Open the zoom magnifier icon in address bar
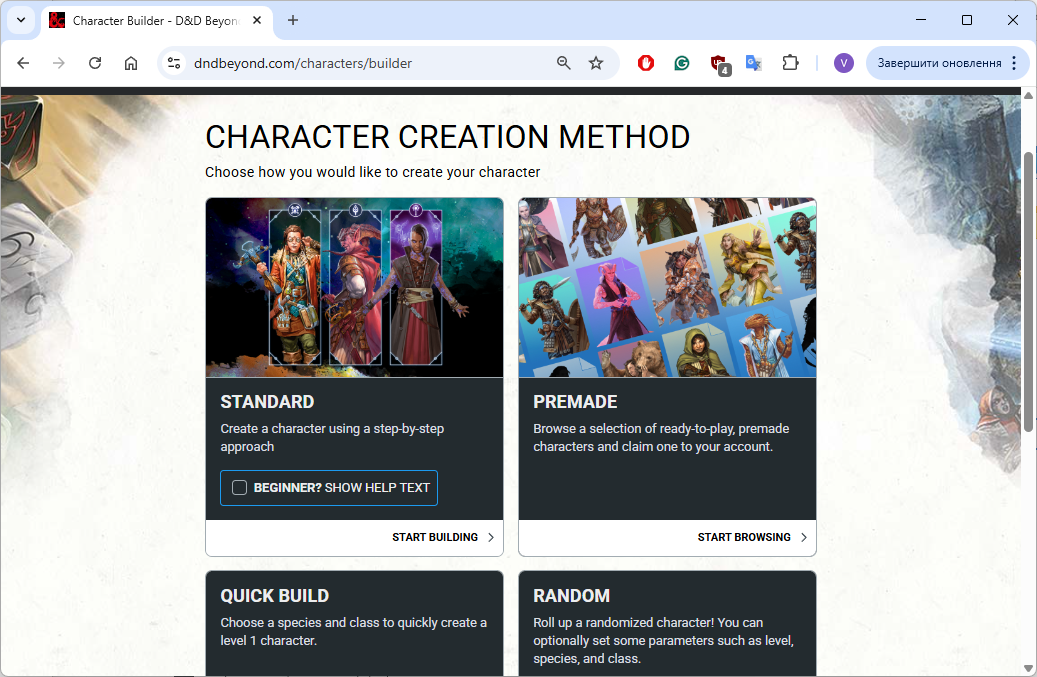 tap(564, 63)
